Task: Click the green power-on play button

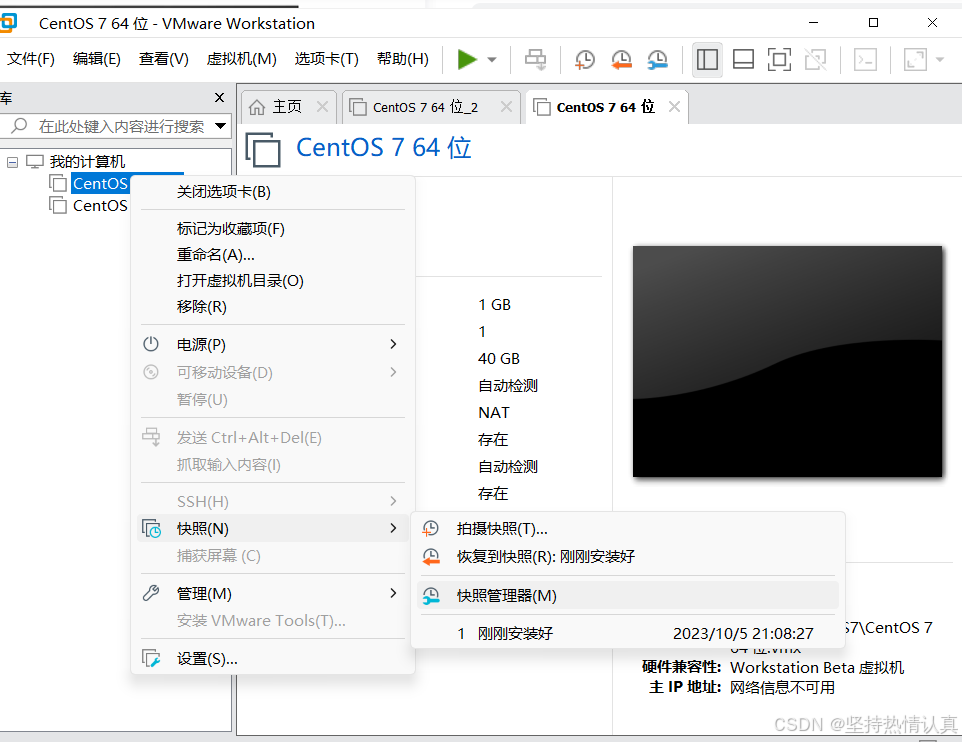Action: click(467, 60)
